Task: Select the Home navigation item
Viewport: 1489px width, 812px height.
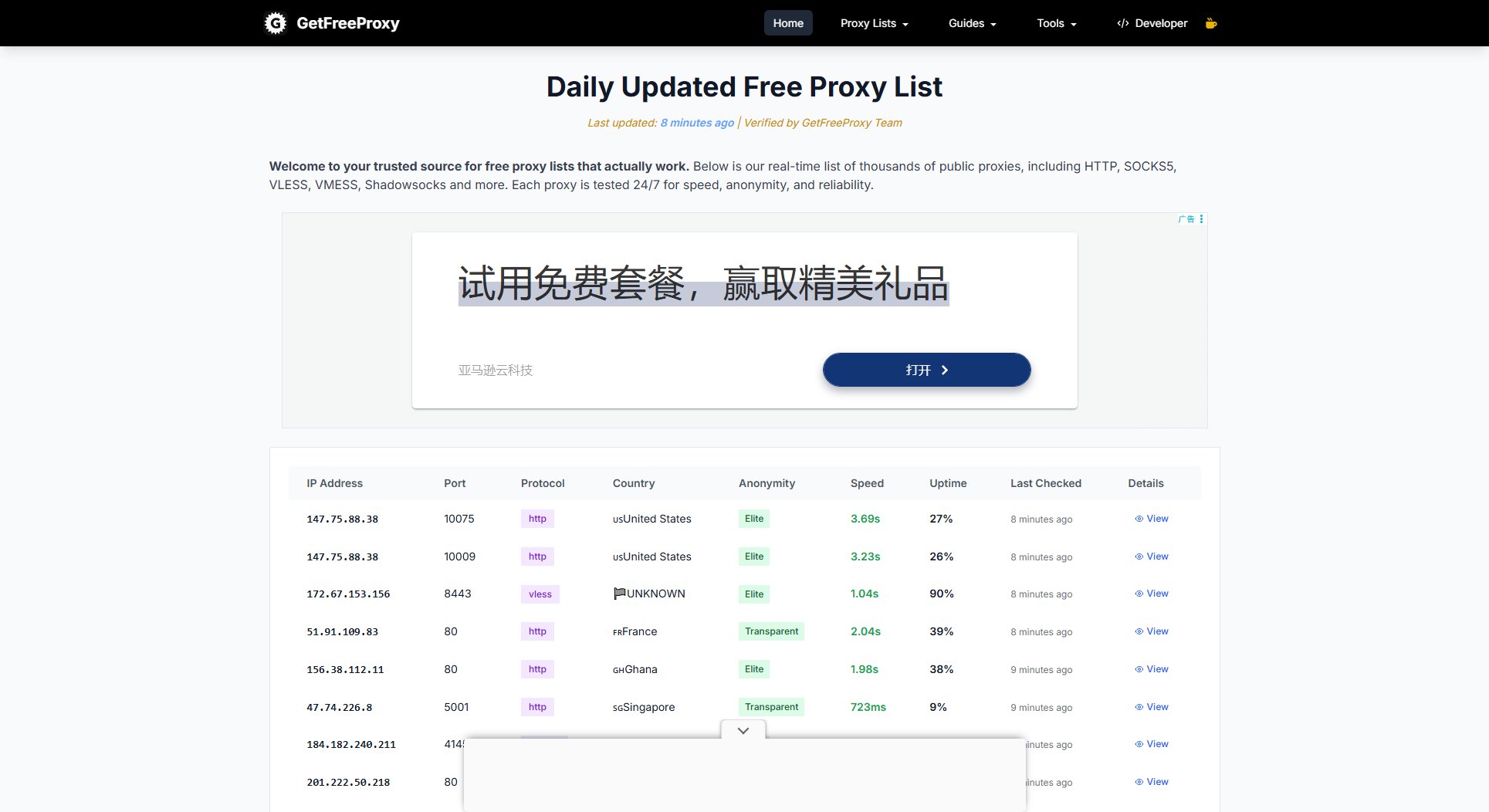Action: click(x=787, y=23)
